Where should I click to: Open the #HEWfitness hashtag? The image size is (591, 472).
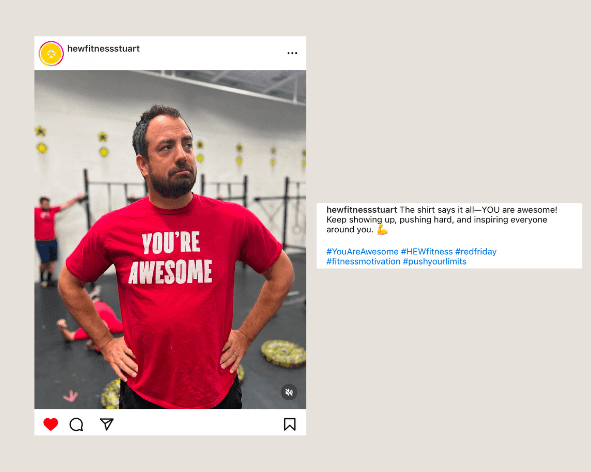426,251
